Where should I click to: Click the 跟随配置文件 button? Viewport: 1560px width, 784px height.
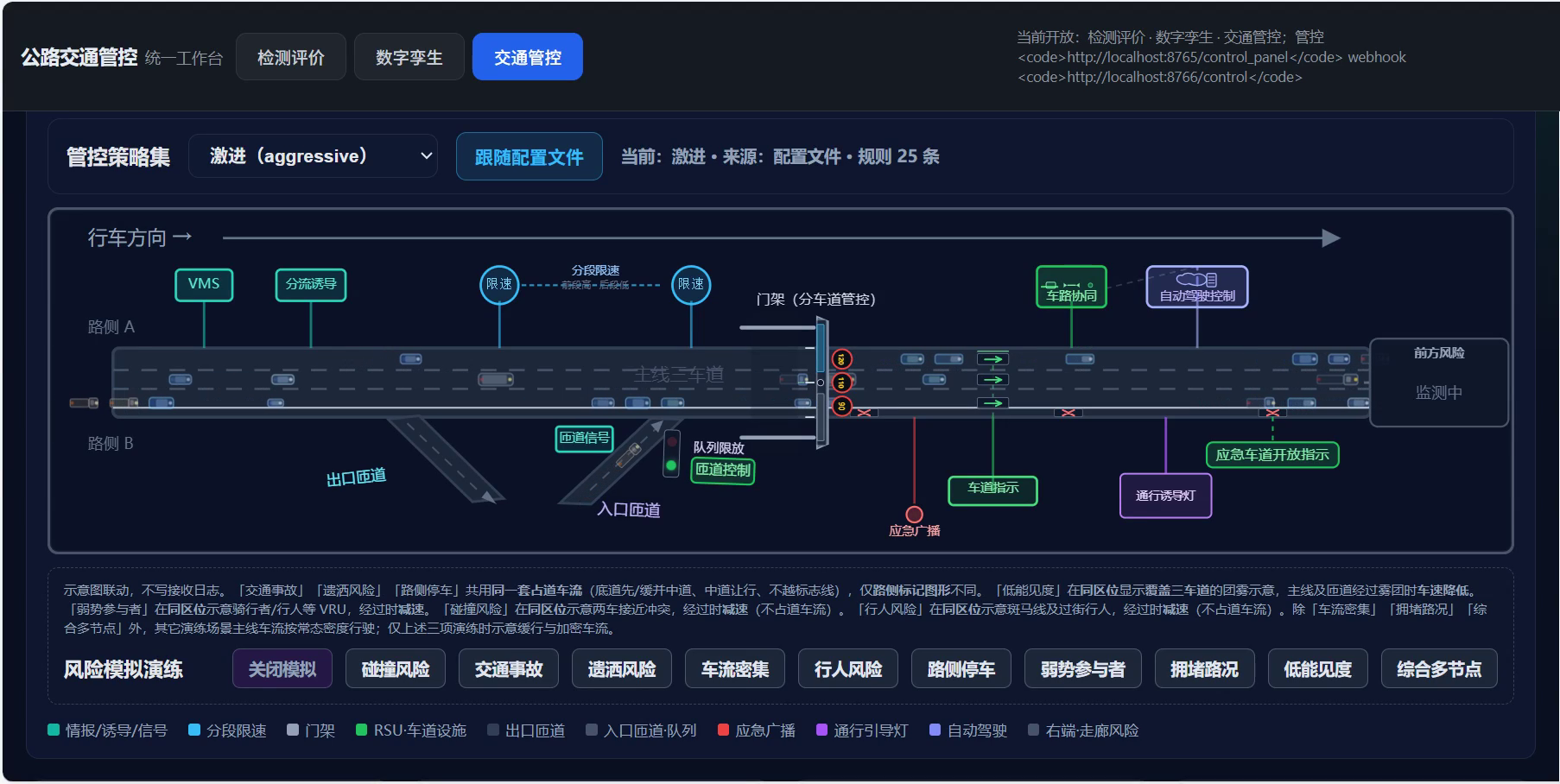coord(530,156)
